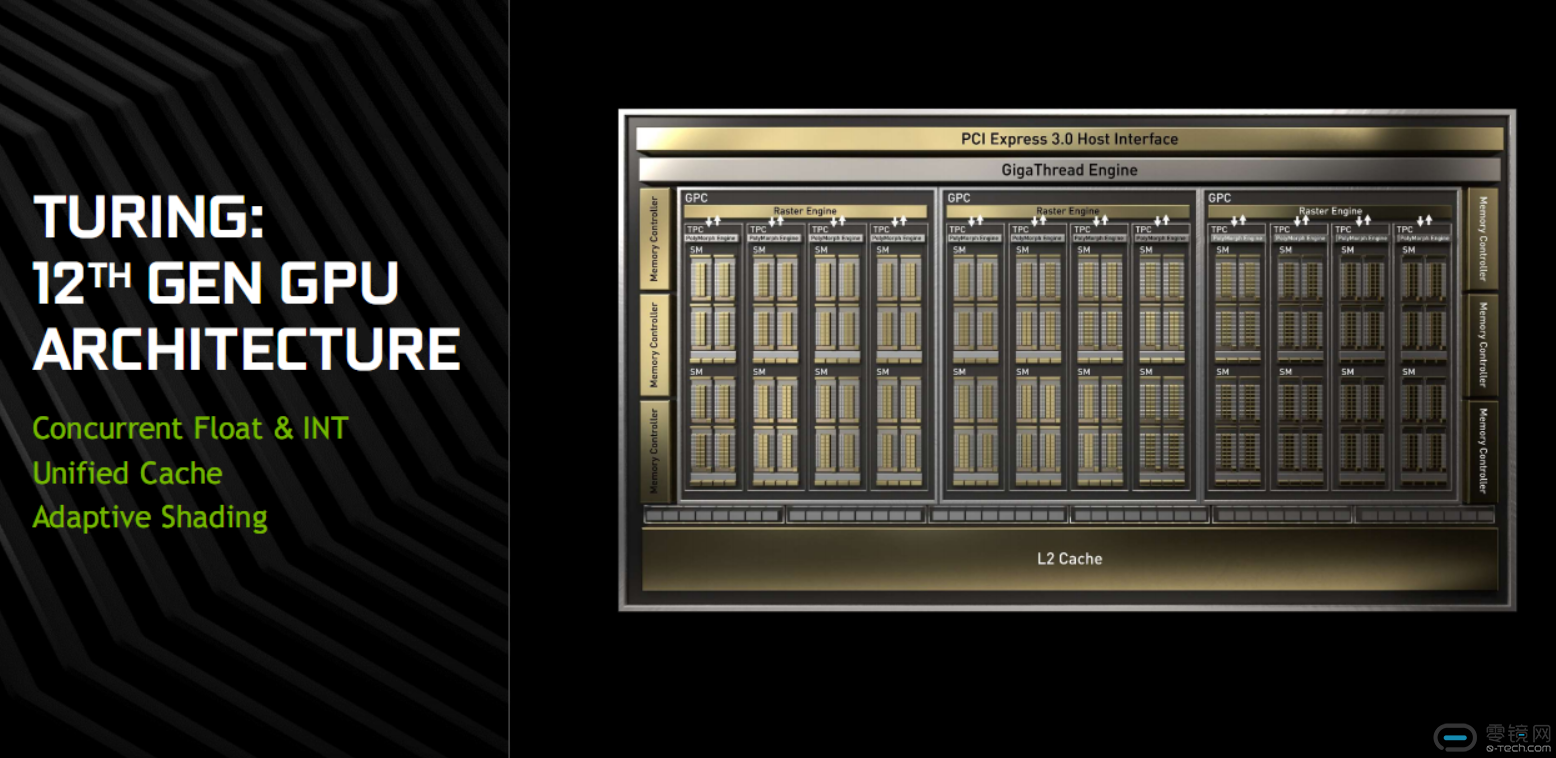
Task: Select the "Unified Cache" bullet text
Action: pos(127,473)
